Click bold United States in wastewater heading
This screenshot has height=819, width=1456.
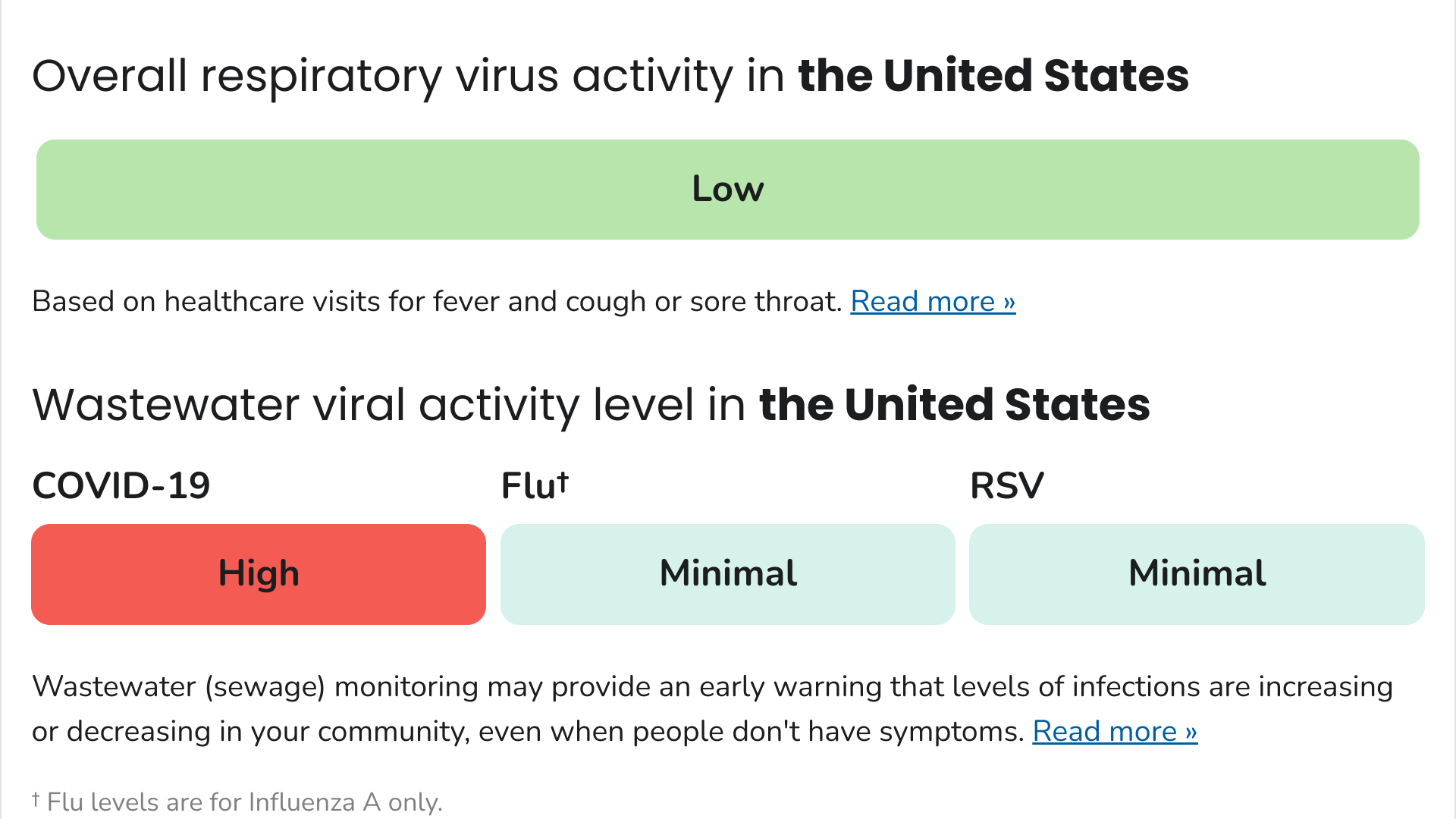tap(954, 404)
